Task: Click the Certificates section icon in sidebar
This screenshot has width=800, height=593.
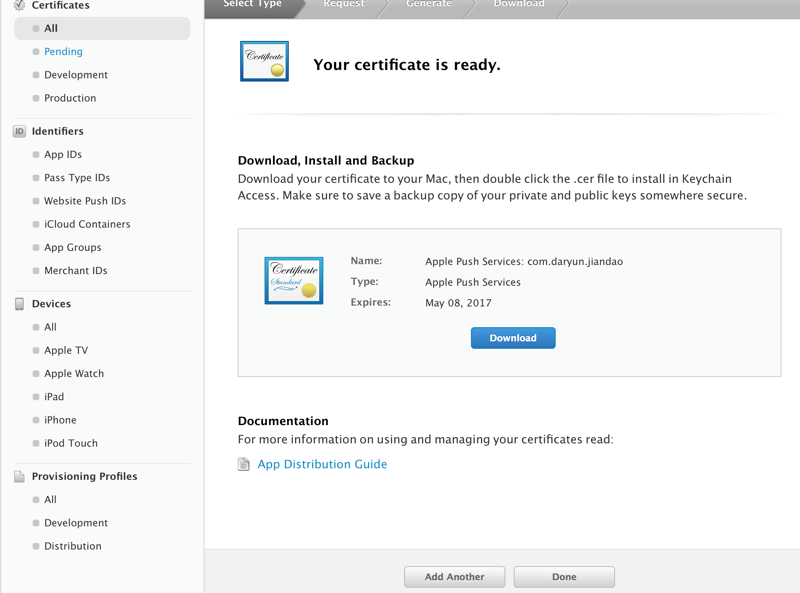Action: [x=19, y=6]
